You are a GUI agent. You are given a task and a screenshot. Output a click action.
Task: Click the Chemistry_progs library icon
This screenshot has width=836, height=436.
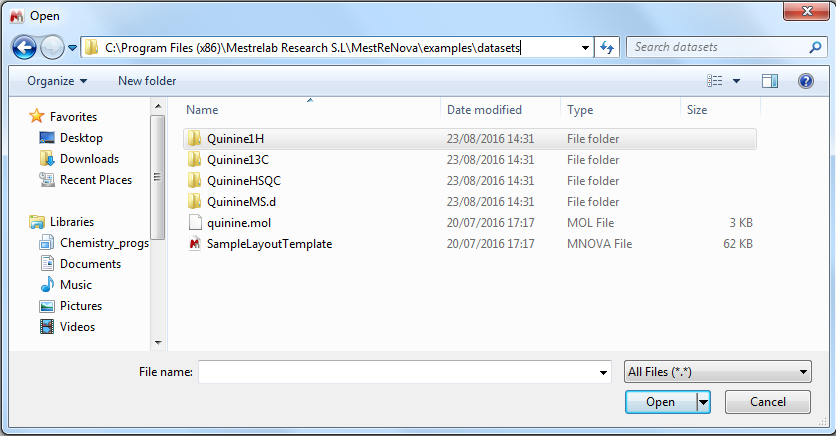point(47,243)
